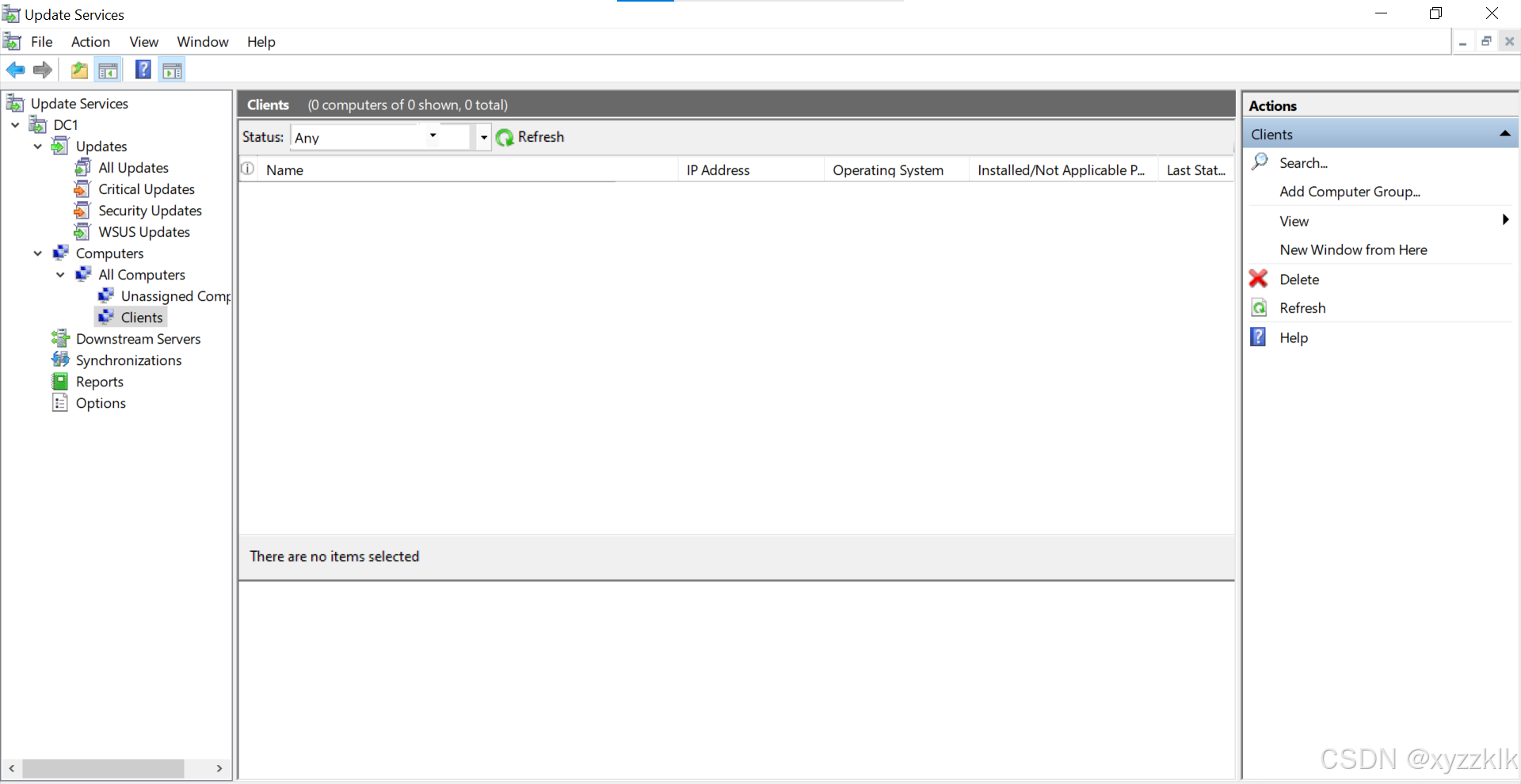Click the Back arrow toolbar icon
1521x784 pixels.
15,70
